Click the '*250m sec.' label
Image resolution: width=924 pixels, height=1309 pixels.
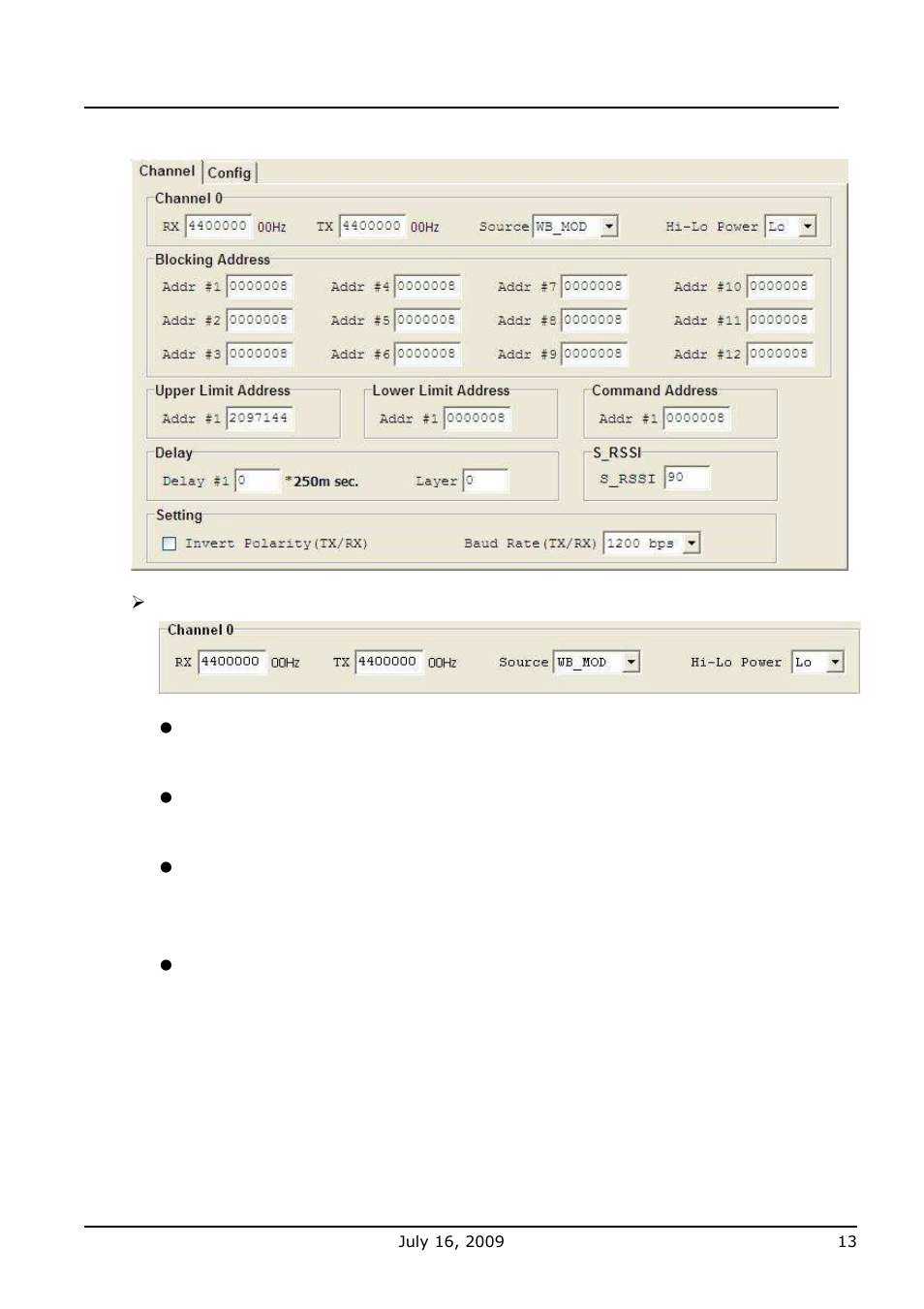point(322,482)
